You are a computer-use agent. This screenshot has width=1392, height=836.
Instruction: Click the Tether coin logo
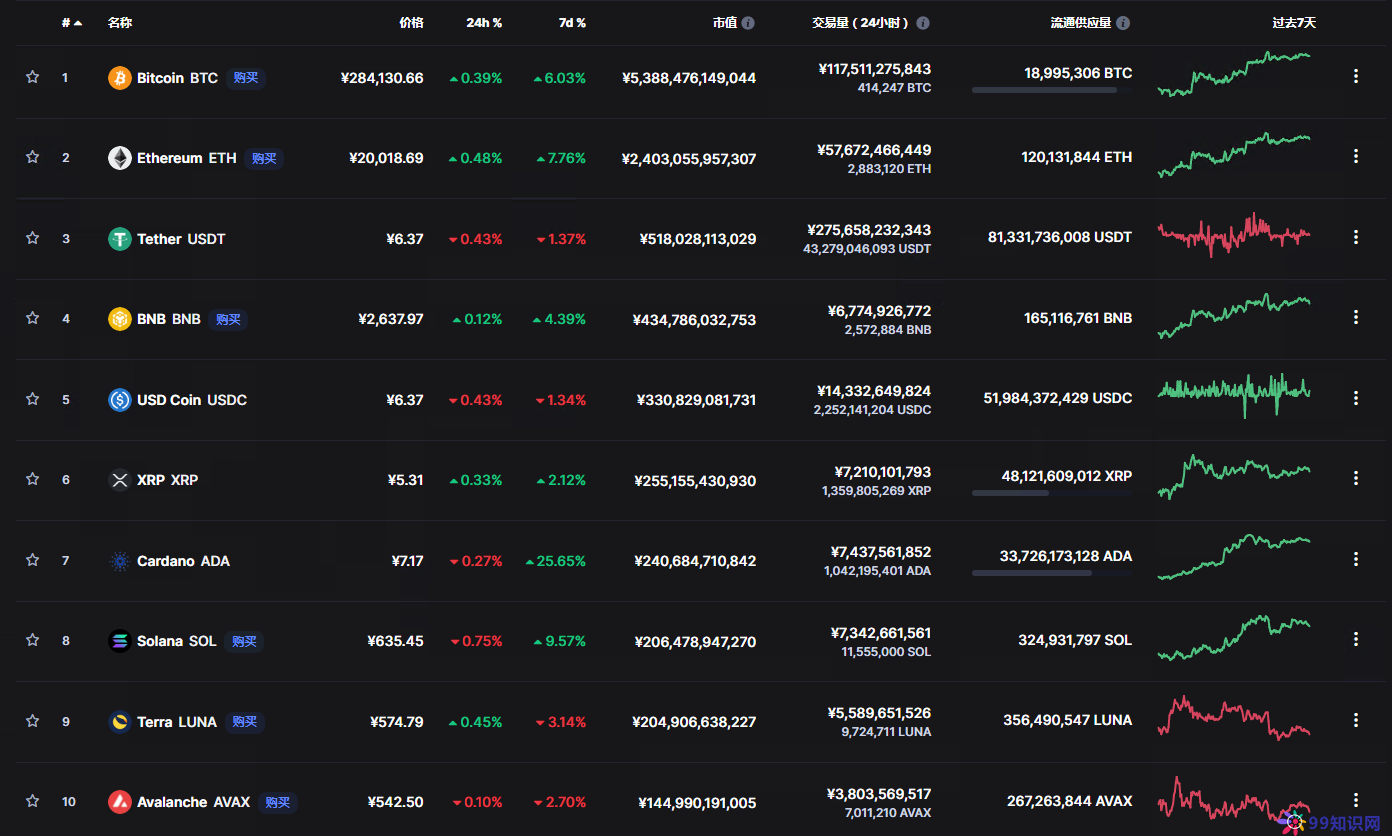click(120, 239)
